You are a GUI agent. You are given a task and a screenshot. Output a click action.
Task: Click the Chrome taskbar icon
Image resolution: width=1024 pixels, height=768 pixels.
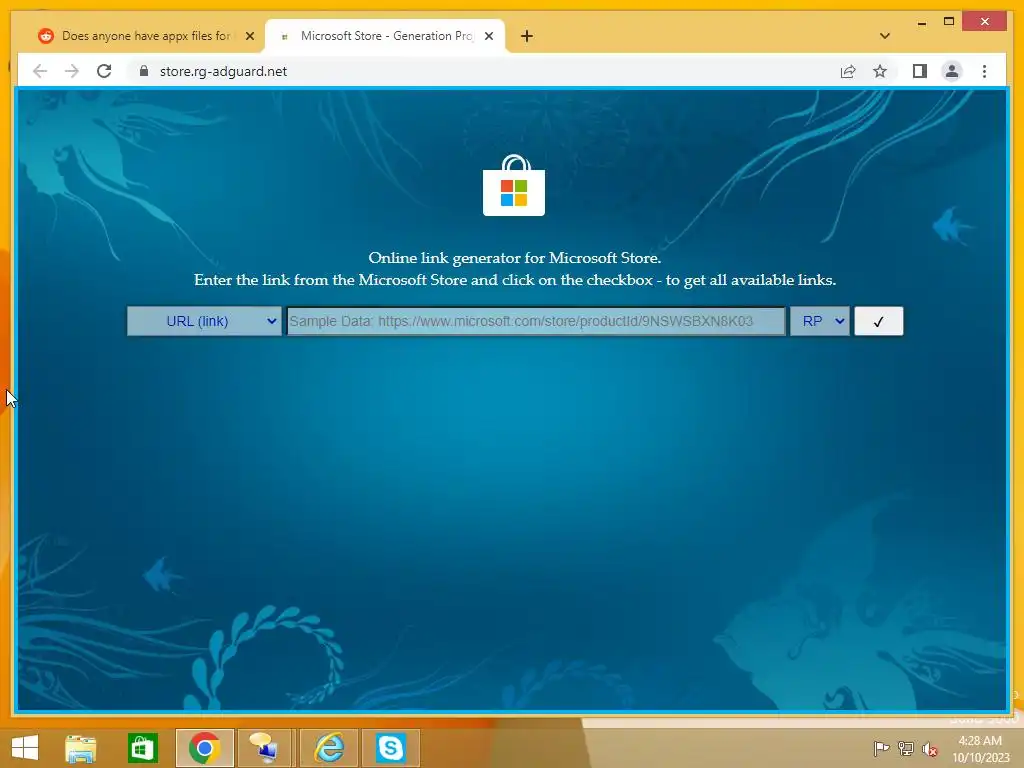[x=204, y=748]
